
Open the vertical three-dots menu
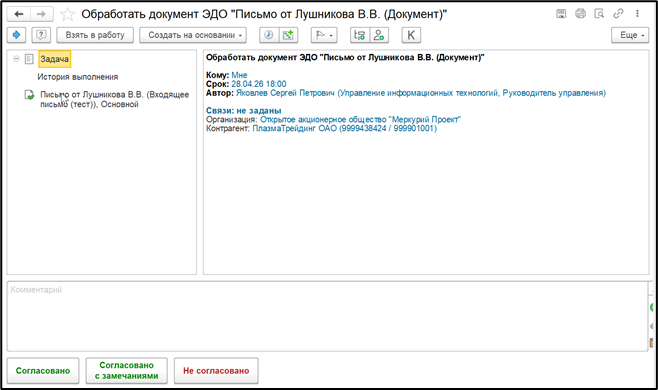coord(637,14)
